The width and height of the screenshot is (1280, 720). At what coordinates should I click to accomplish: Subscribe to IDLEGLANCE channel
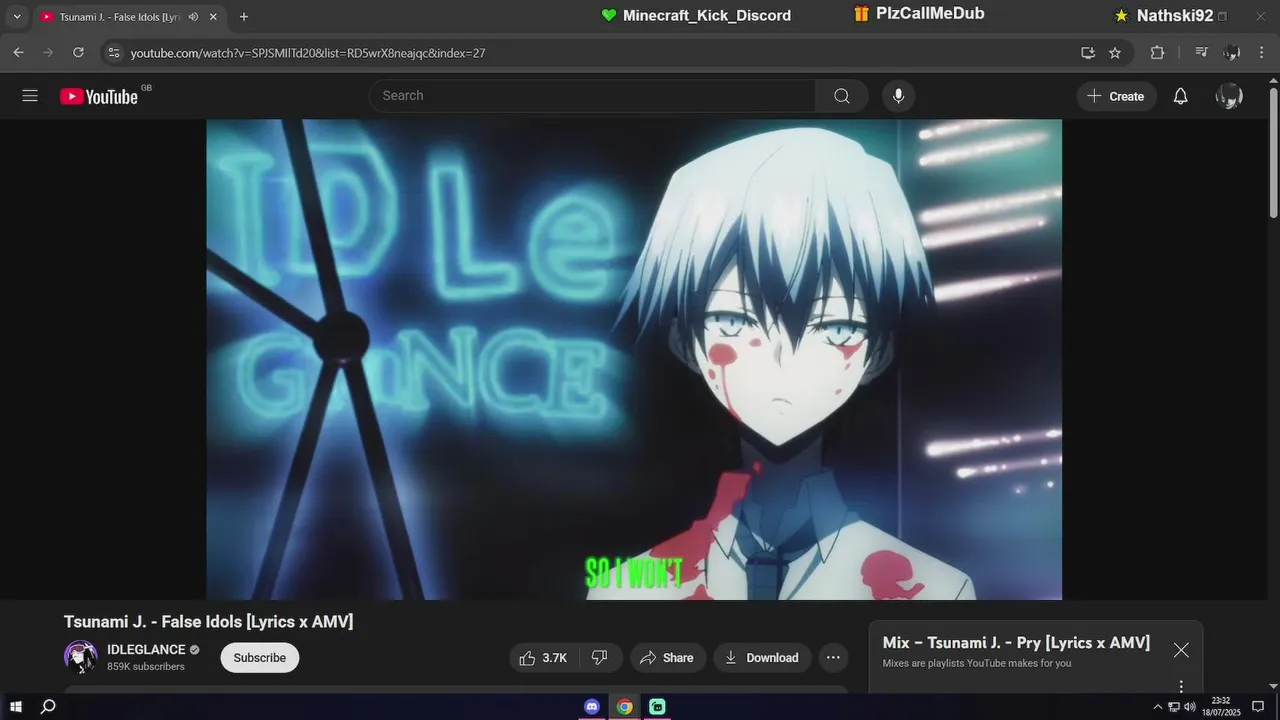pos(260,658)
